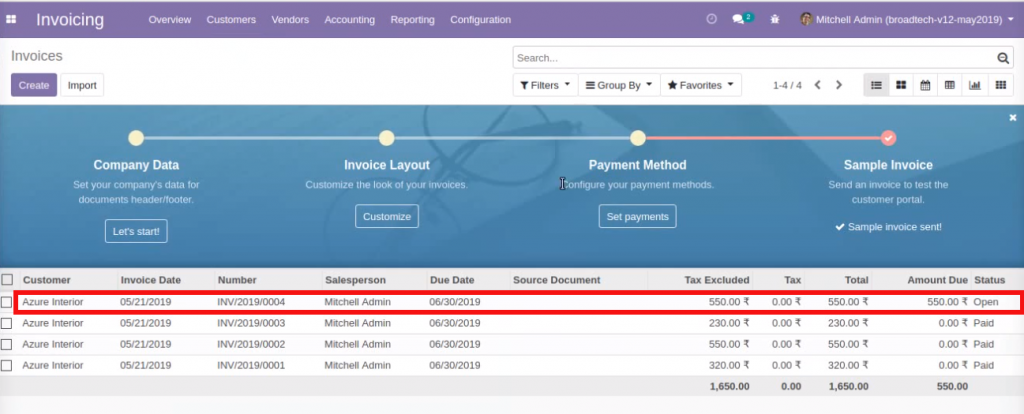Click the search magnifier icon
Screen dimensions: 1024x414
coord(1003,58)
